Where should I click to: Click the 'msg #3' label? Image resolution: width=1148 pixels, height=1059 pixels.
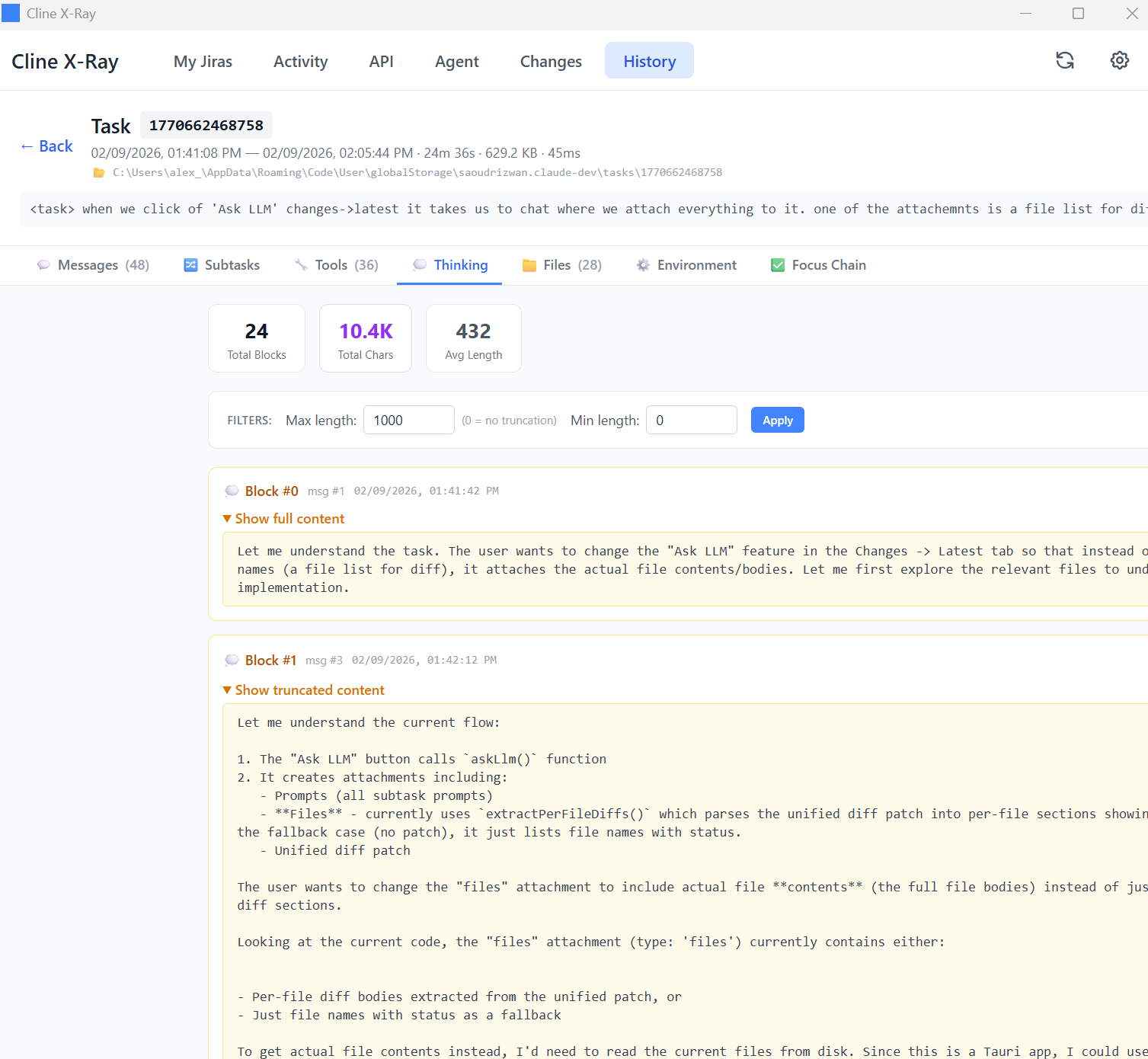[324, 661]
